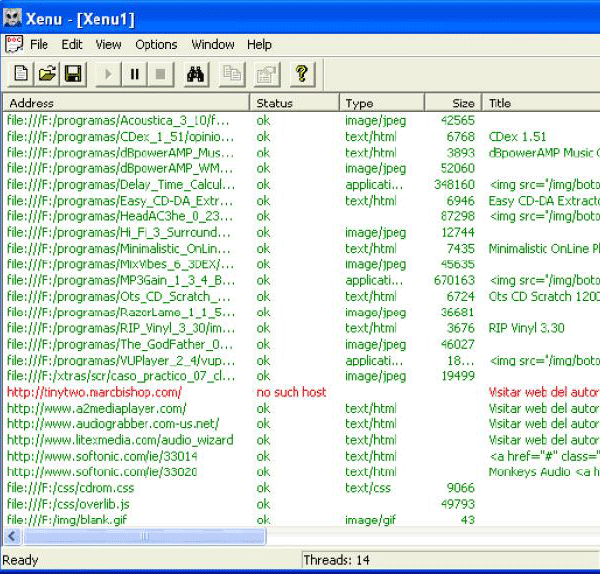Pause checking with the pause button
The height and width of the screenshot is (574, 600).
(x=134, y=74)
